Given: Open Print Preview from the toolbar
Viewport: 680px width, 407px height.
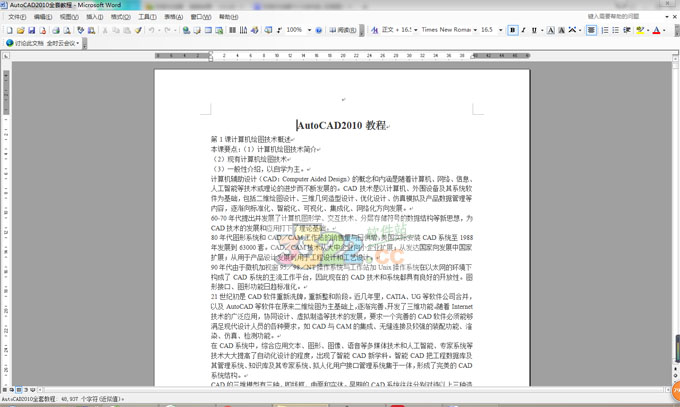Looking at the screenshot, I should coord(67,30).
